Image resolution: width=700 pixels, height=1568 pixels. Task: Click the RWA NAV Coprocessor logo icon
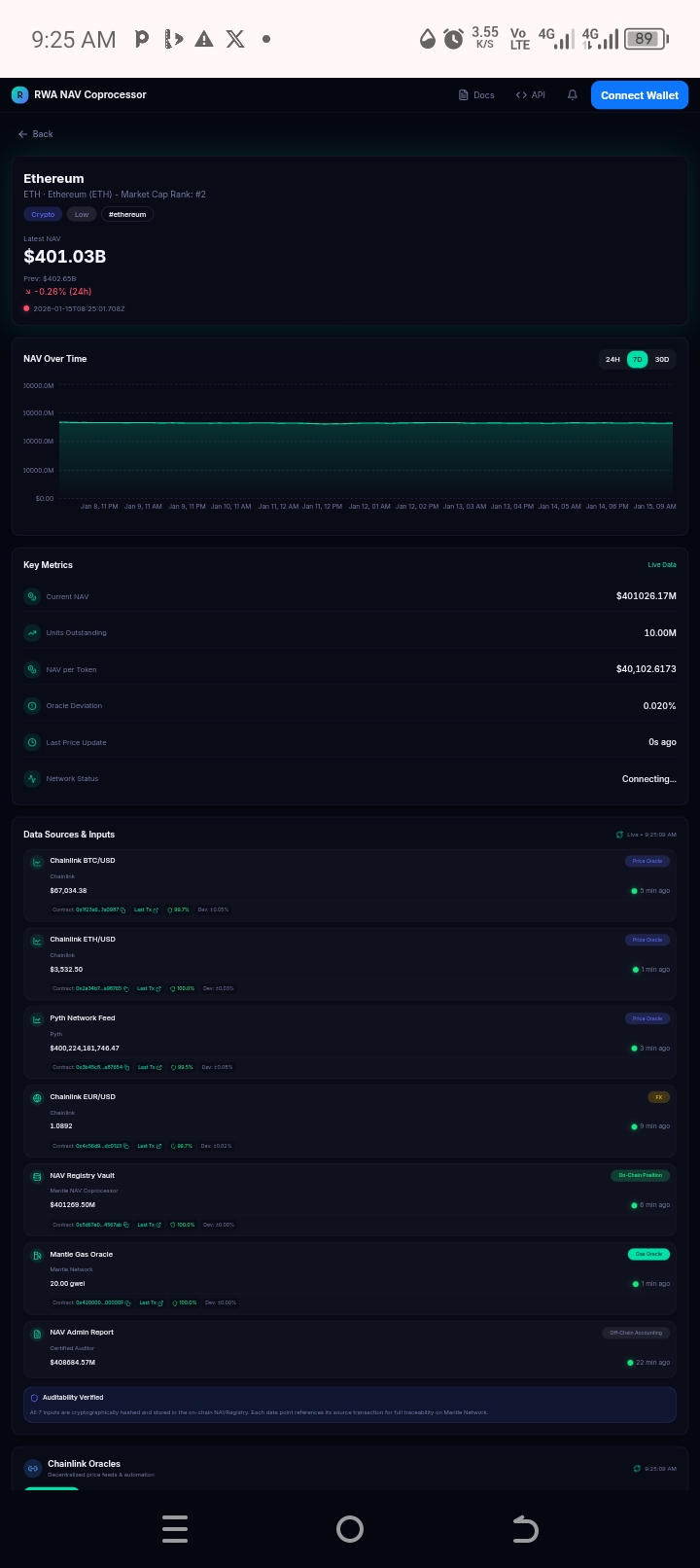pyautogui.click(x=19, y=94)
